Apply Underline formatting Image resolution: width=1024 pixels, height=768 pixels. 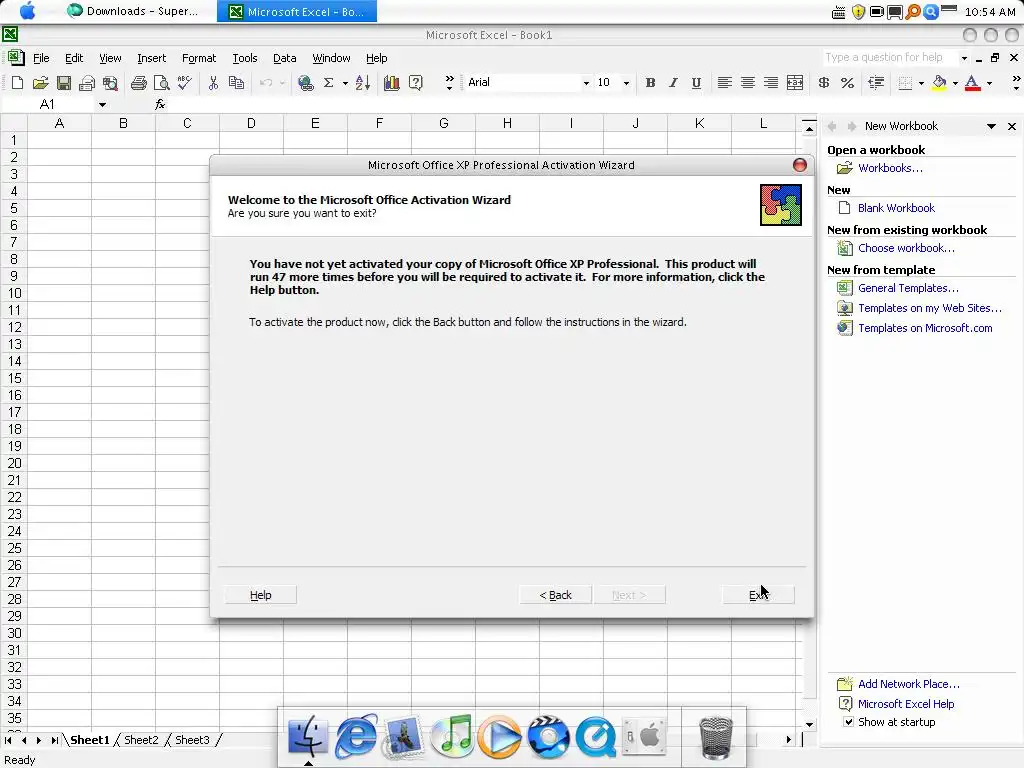tap(696, 83)
